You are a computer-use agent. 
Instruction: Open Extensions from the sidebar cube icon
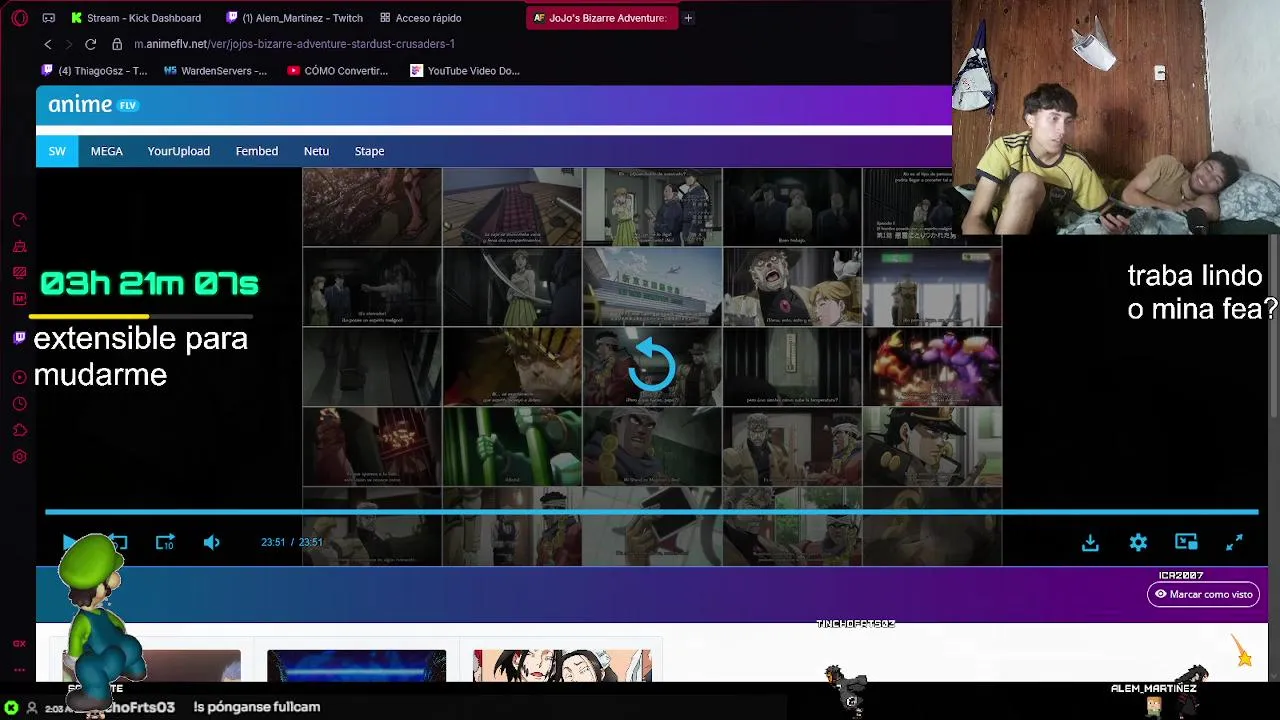click(x=19, y=430)
